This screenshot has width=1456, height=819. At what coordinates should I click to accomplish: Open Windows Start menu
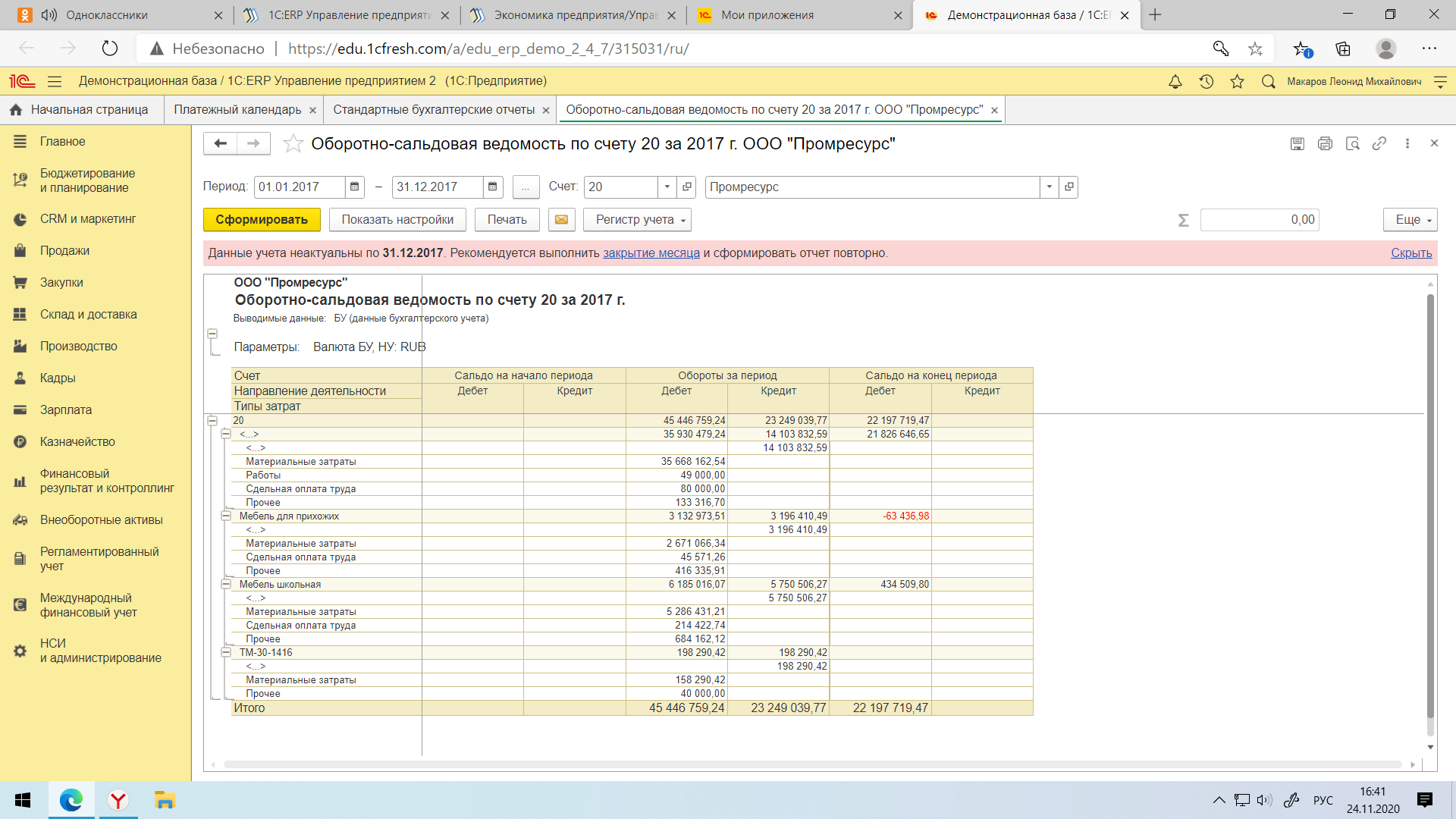(23, 800)
